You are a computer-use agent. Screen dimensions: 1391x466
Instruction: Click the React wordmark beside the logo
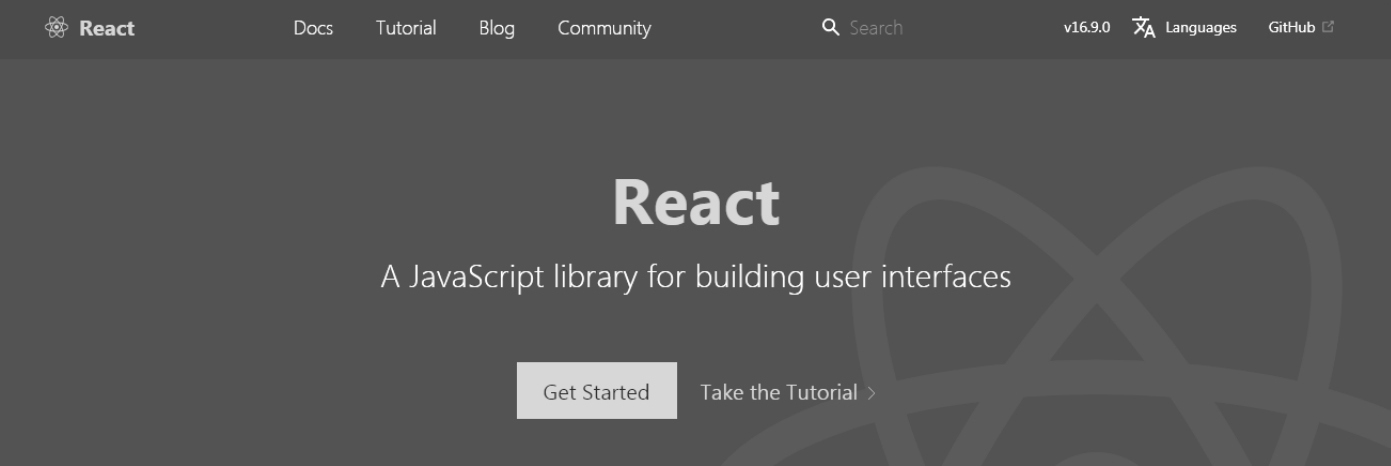click(107, 28)
